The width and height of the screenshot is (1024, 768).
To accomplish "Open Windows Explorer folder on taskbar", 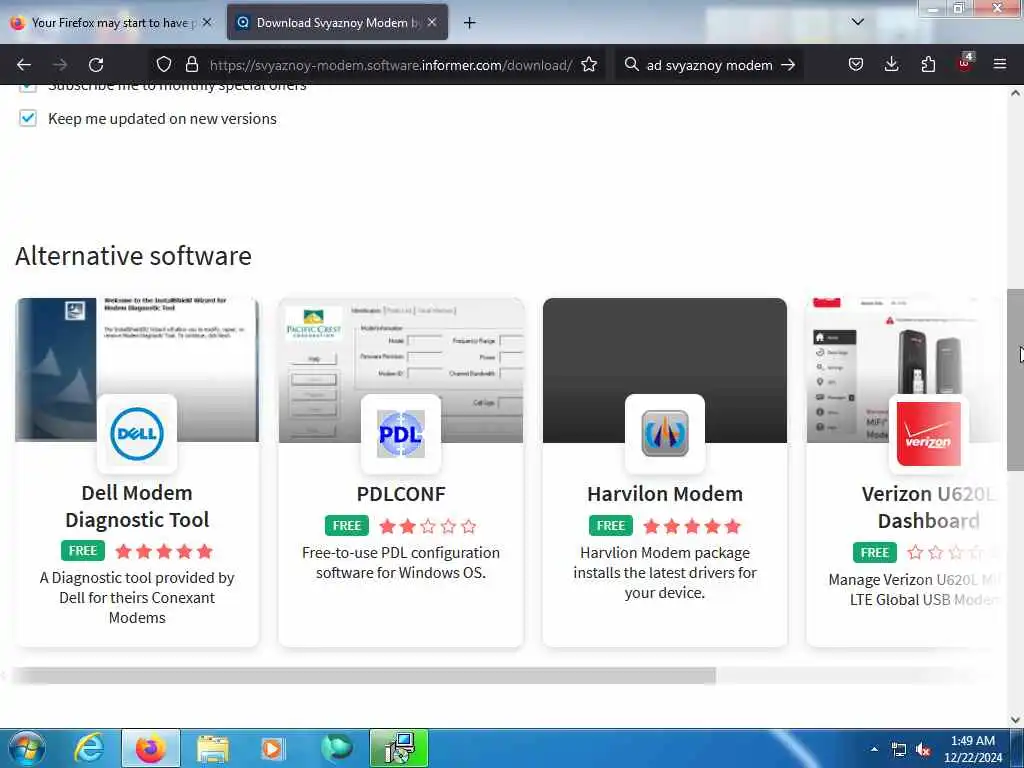I will (x=213, y=748).
